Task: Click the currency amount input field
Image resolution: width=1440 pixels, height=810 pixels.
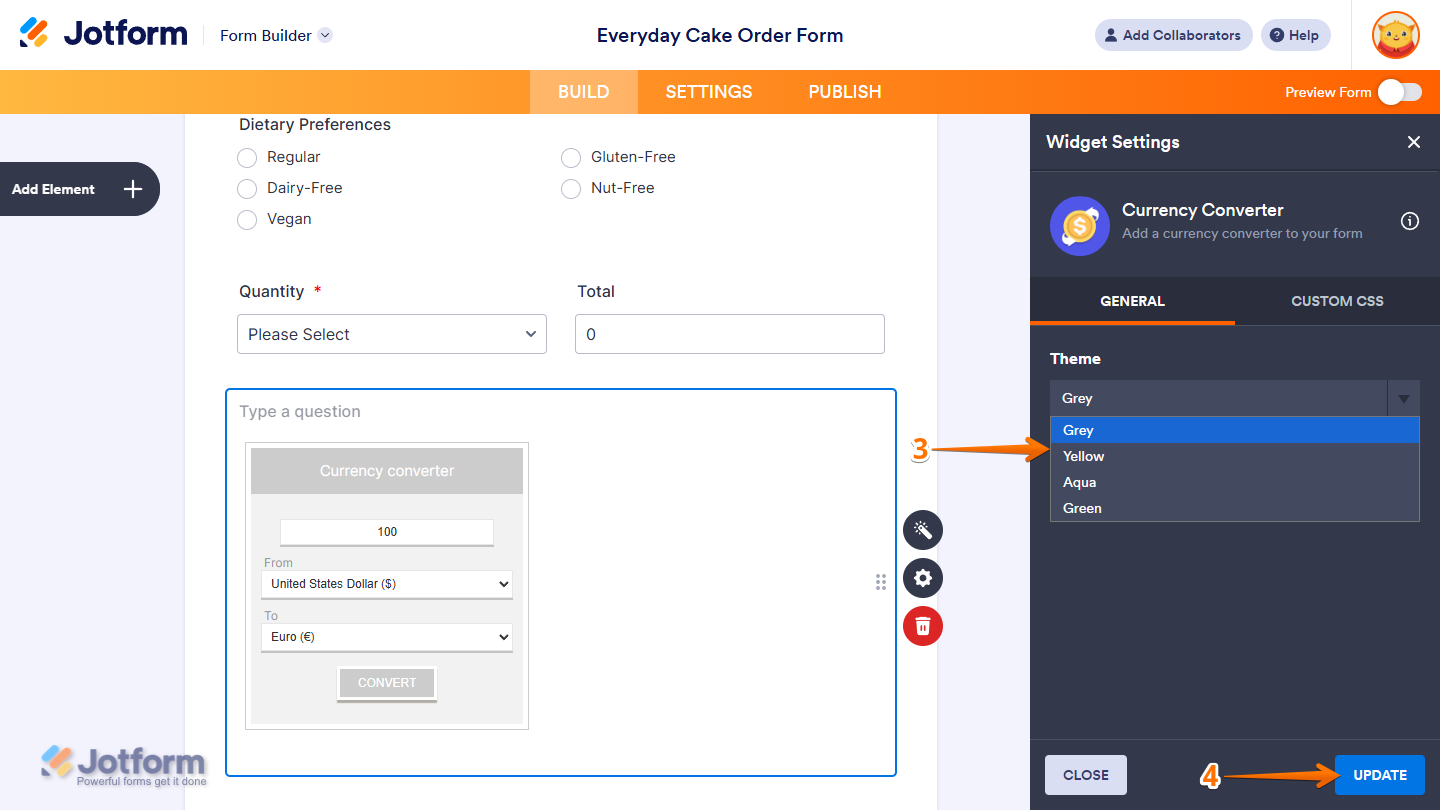Action: pos(387,532)
